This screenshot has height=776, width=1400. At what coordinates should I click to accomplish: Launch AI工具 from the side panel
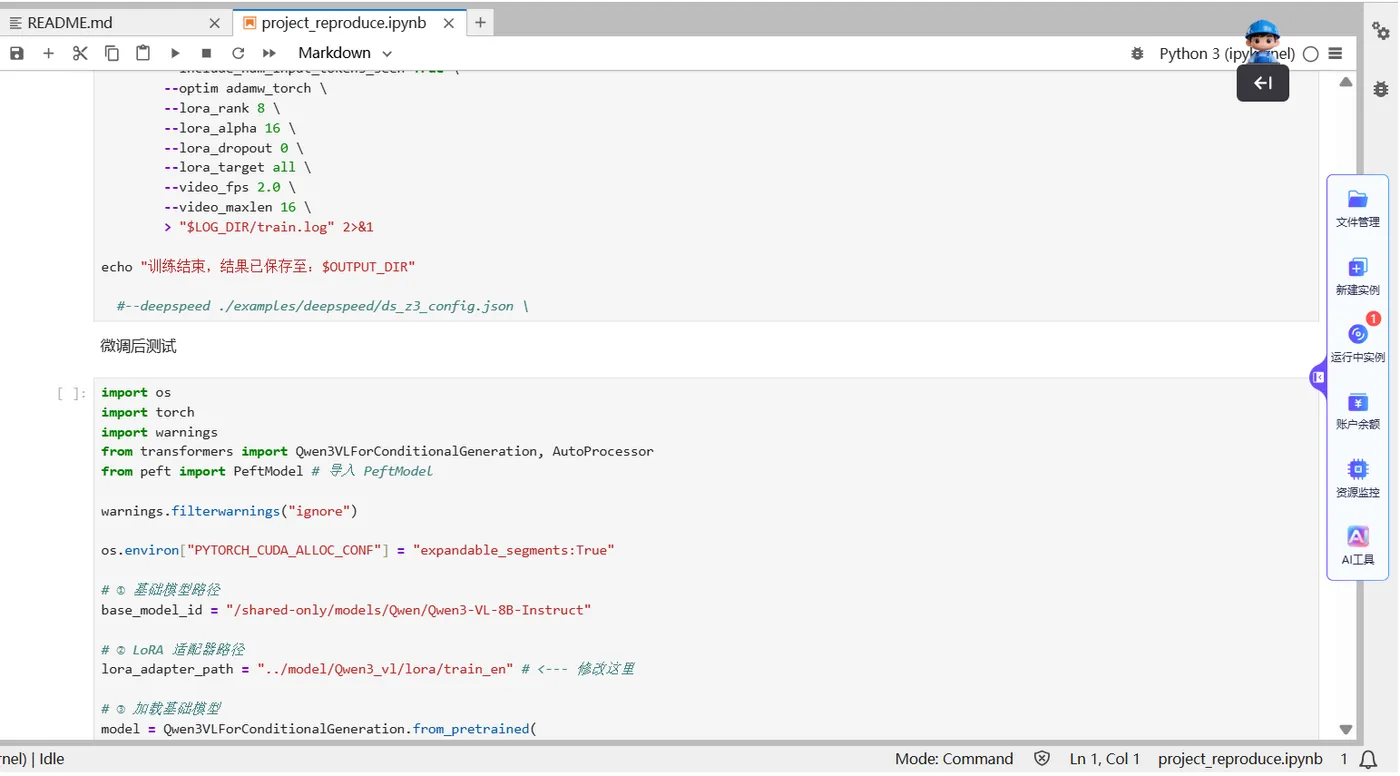click(1357, 547)
